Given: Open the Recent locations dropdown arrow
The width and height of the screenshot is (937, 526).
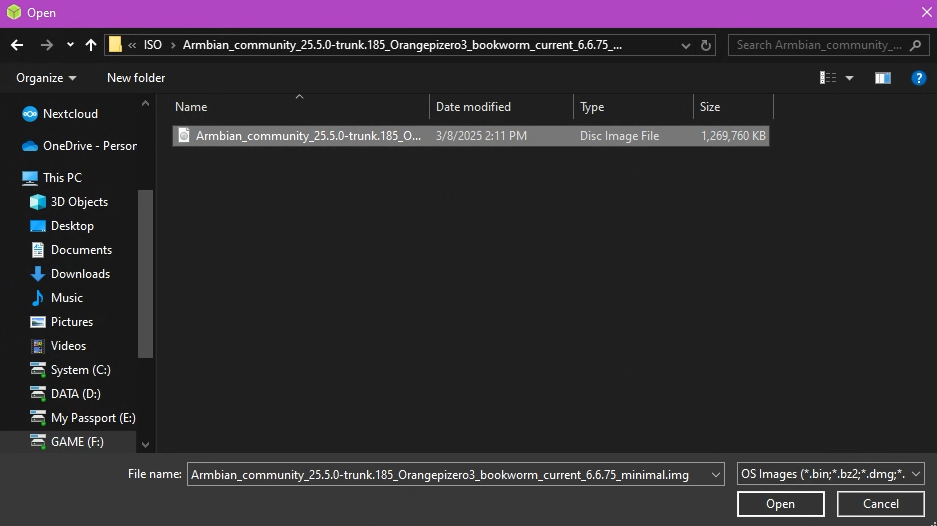Looking at the screenshot, I should point(70,45).
